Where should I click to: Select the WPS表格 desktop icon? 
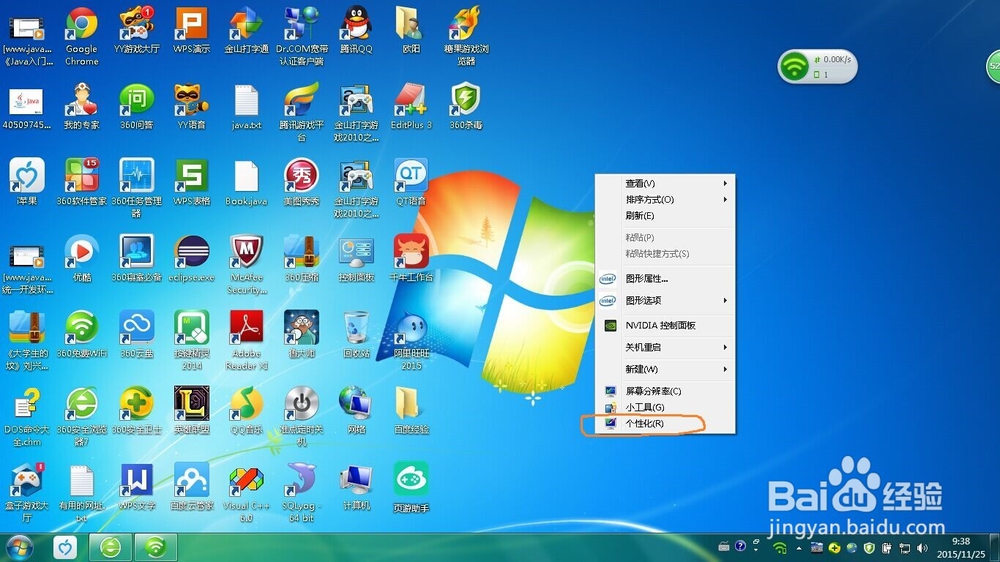(x=191, y=182)
